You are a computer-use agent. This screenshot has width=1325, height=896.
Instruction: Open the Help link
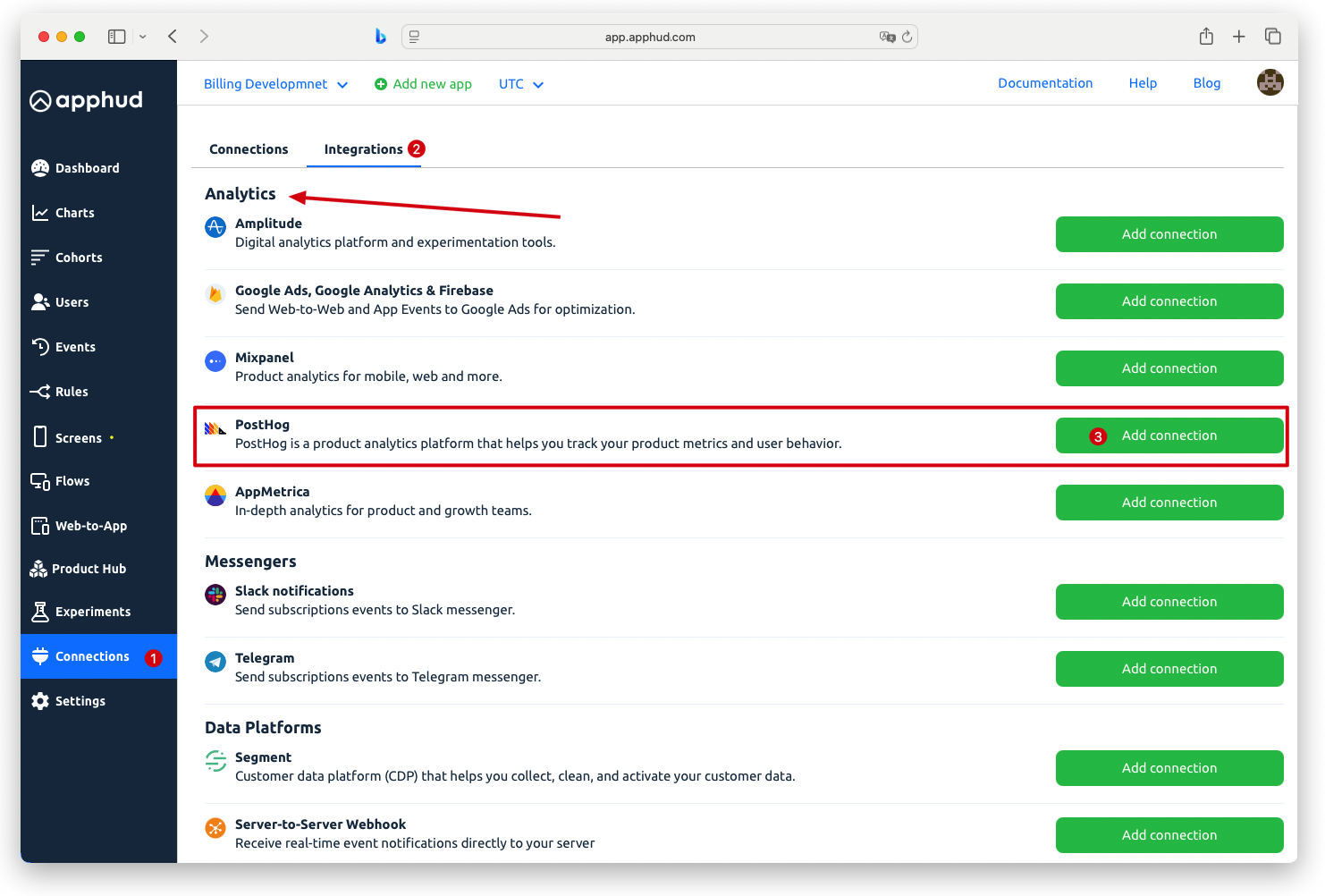(x=1143, y=83)
